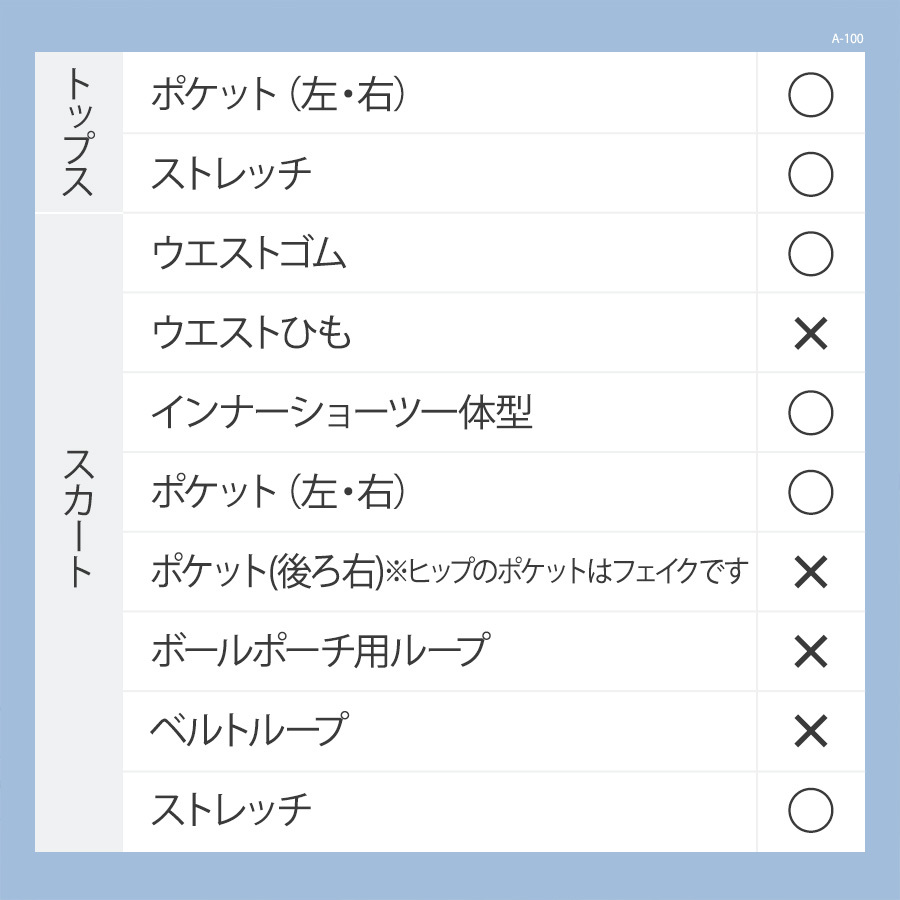
Task: Click the ボールポーチ用ループ label
Action: click(321, 651)
